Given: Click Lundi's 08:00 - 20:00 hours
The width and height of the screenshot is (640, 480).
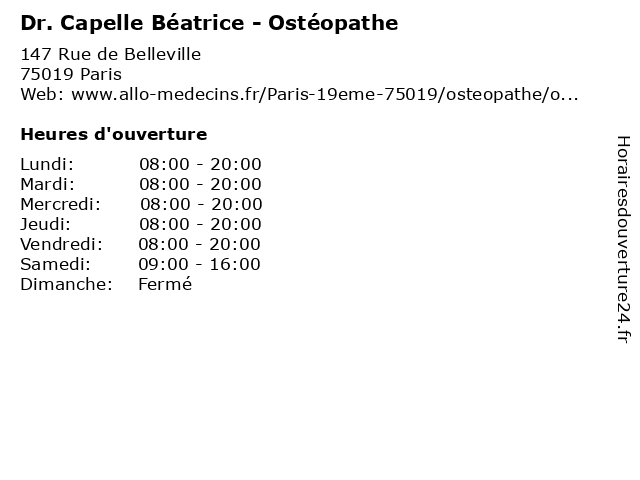Looking at the screenshot, I should click(x=200, y=164).
